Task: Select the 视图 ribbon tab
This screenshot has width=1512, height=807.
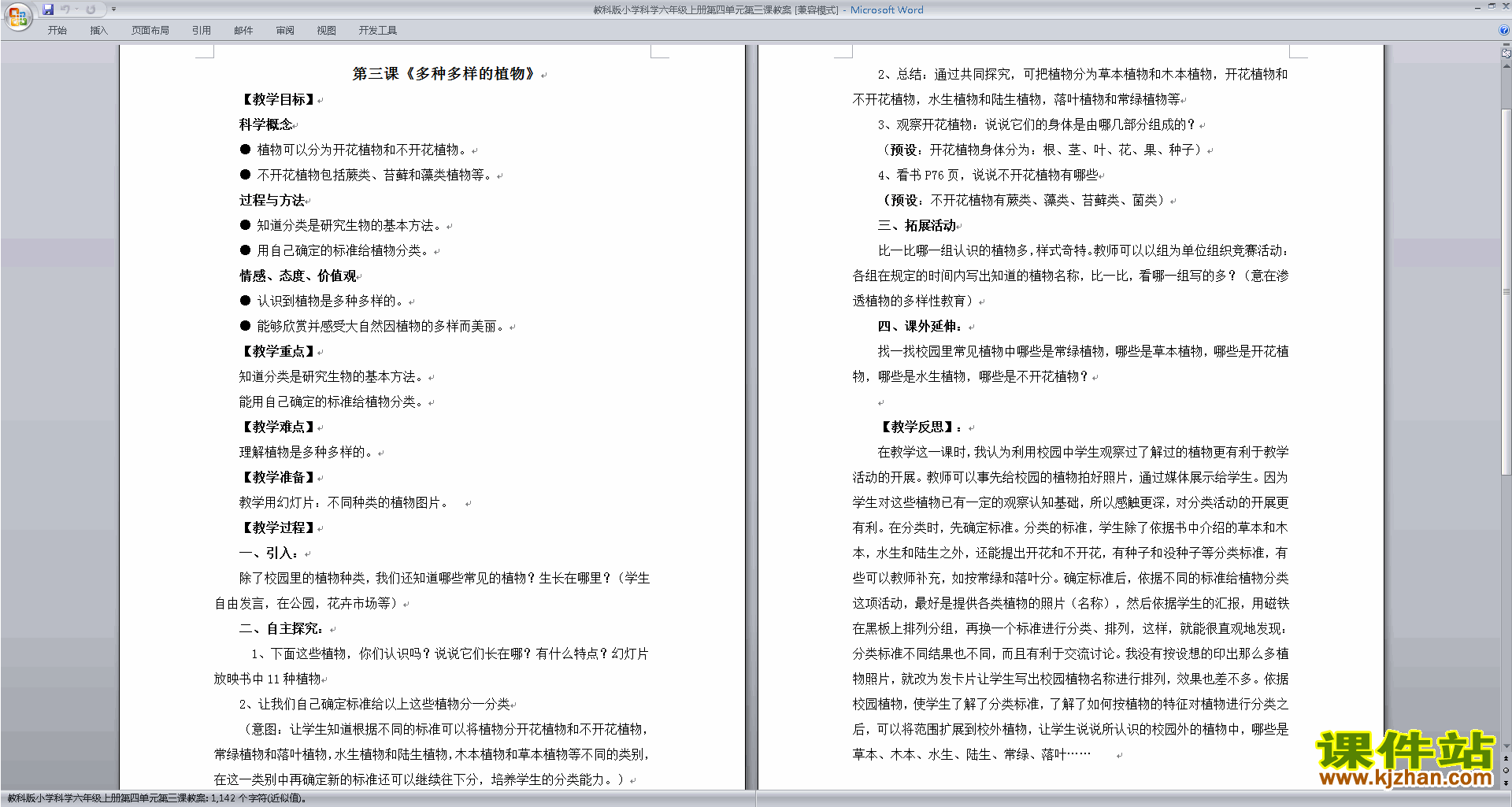Action: pyautogui.click(x=326, y=31)
